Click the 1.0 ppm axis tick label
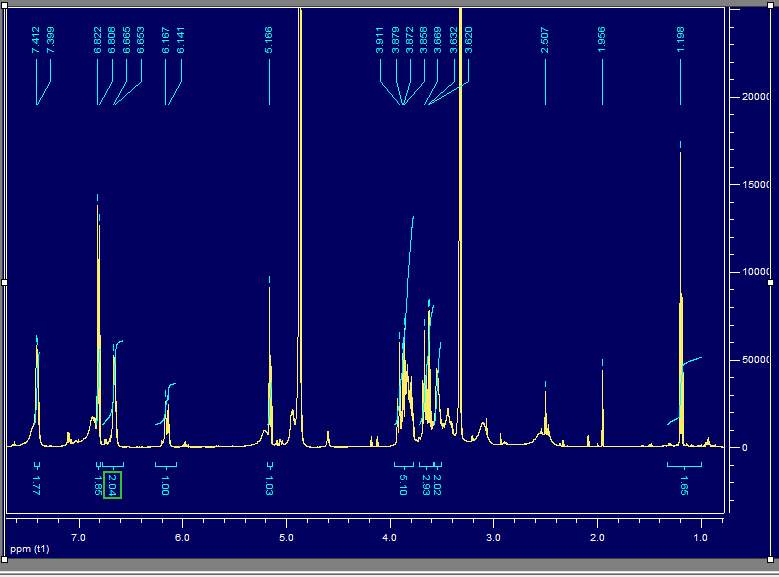779x577 pixels. tap(701, 538)
